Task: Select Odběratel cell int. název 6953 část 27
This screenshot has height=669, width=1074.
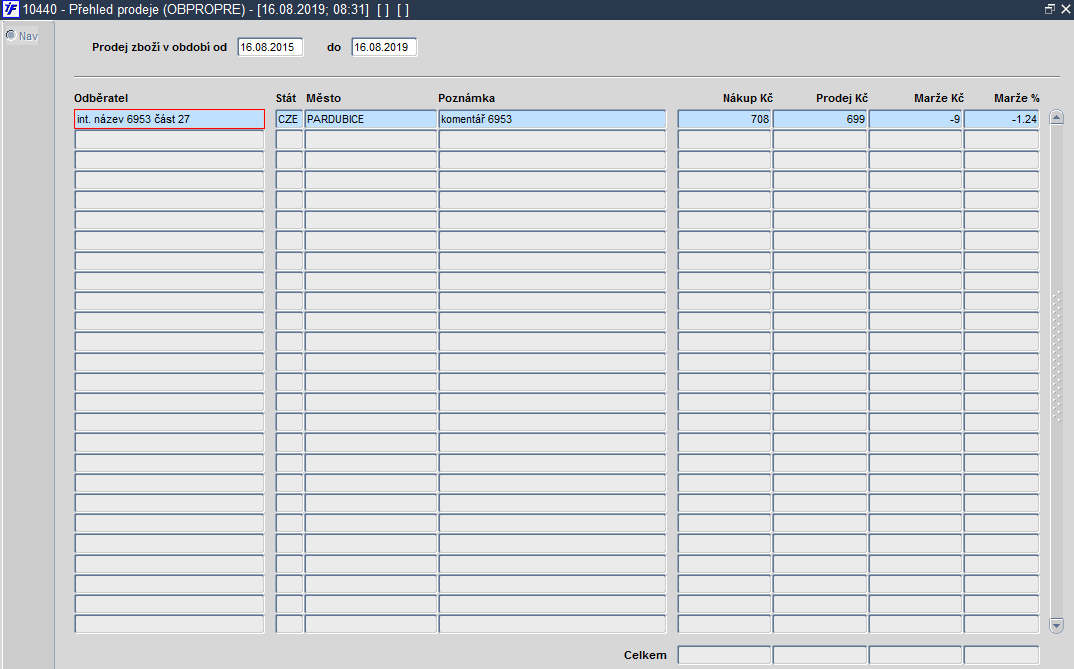Action: (x=169, y=119)
